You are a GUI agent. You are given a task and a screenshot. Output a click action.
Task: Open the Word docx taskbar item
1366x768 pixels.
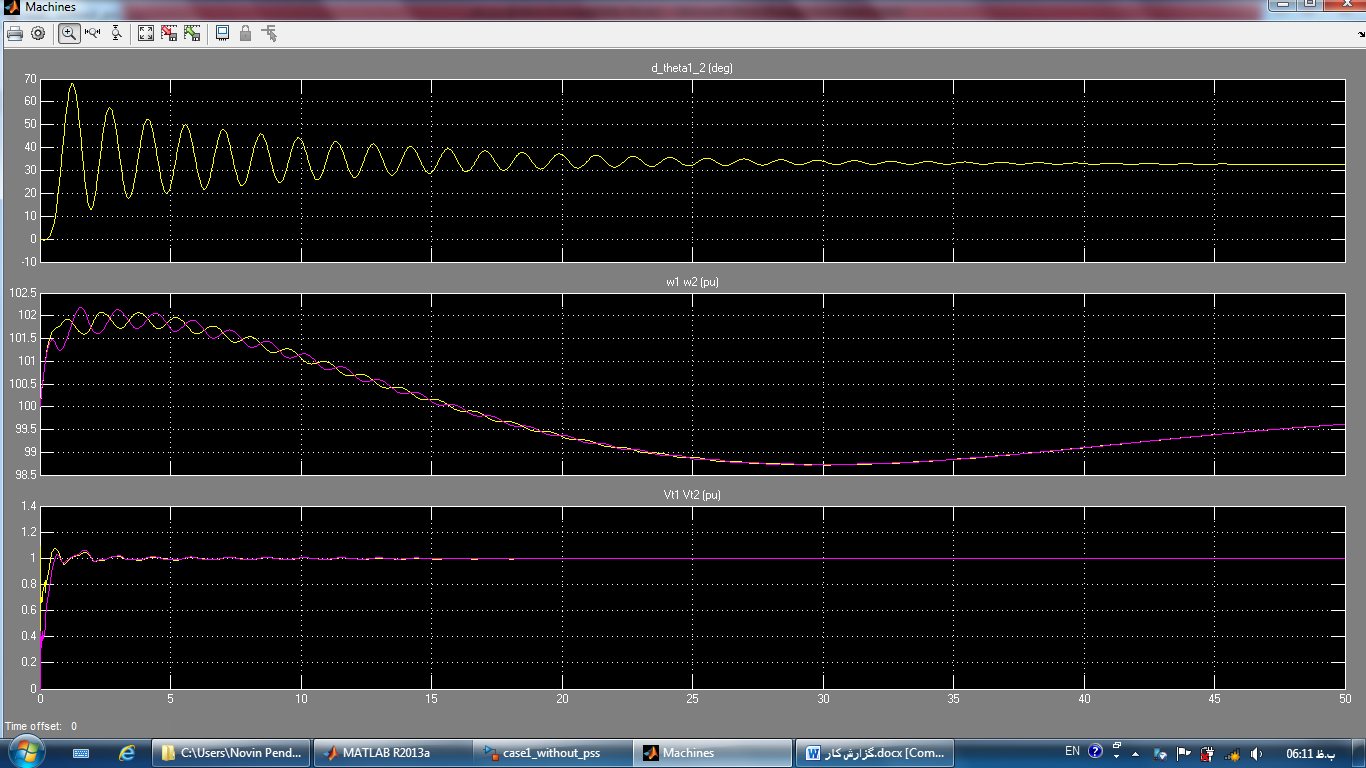[874, 753]
